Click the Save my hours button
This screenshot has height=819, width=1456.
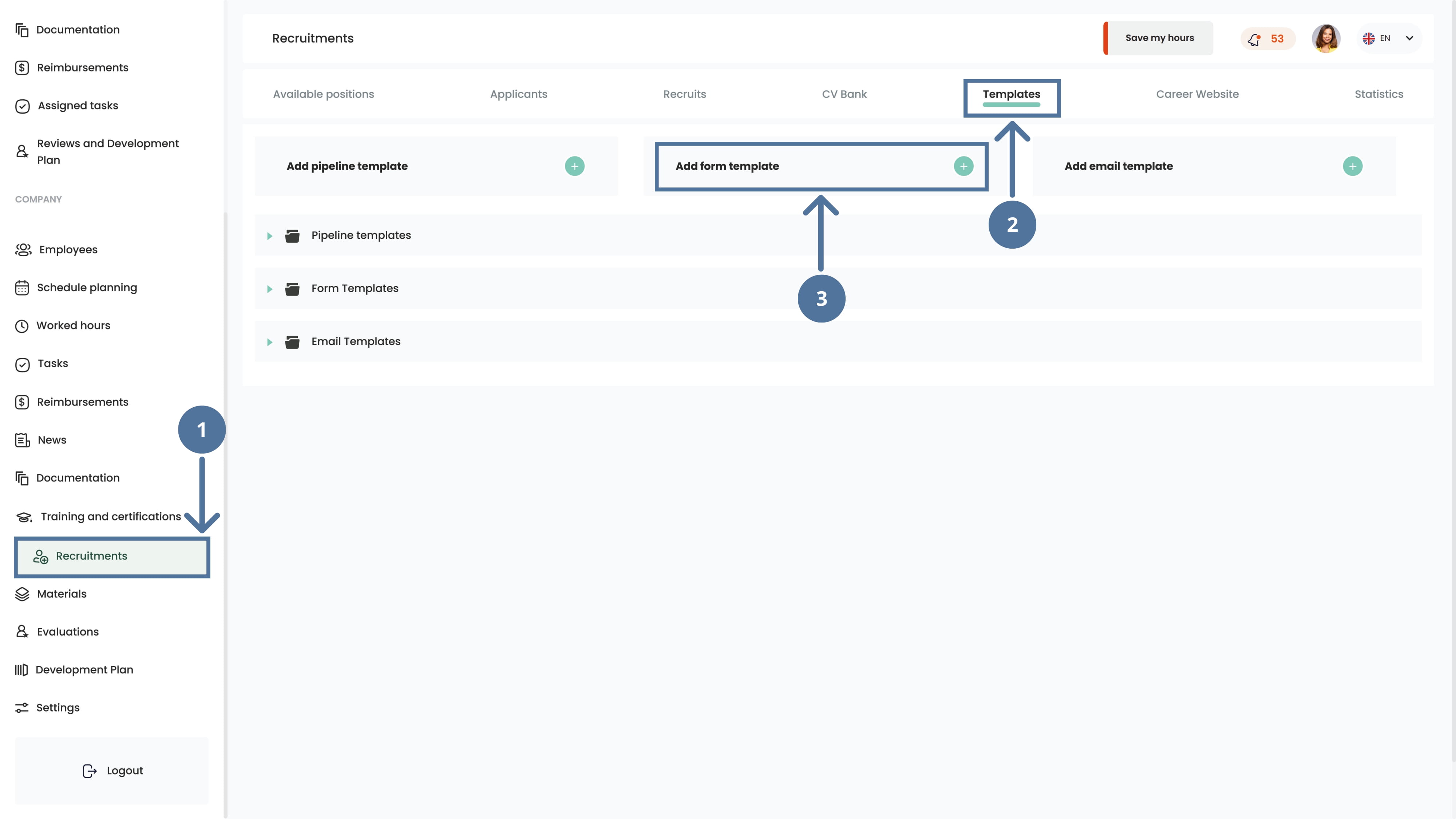[1159, 38]
